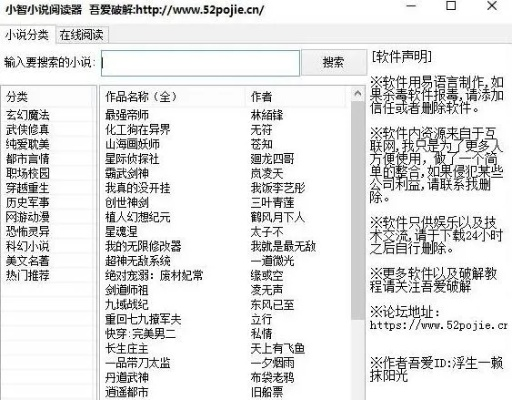Open the novel 我的无限修改器

(x=143, y=247)
